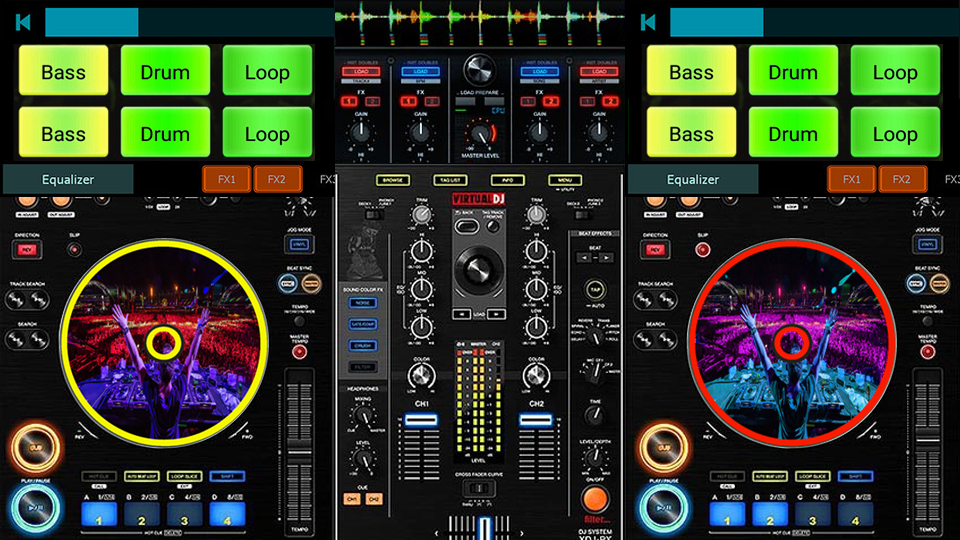The width and height of the screenshot is (960, 540).
Task: Click left deck Auto Beat Loop button
Action: 142,476
